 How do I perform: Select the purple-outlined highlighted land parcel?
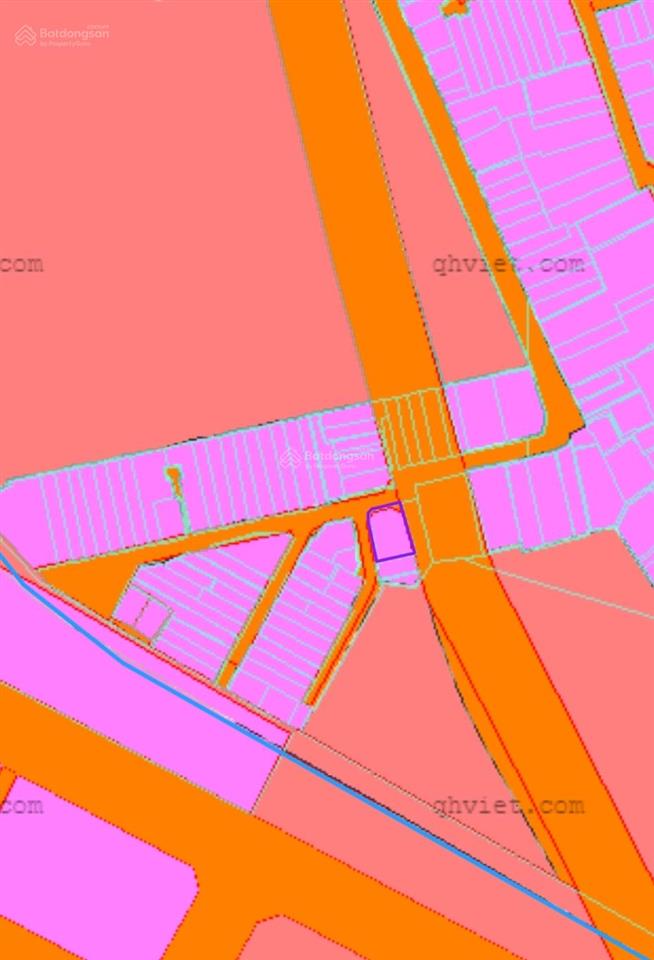point(390,534)
